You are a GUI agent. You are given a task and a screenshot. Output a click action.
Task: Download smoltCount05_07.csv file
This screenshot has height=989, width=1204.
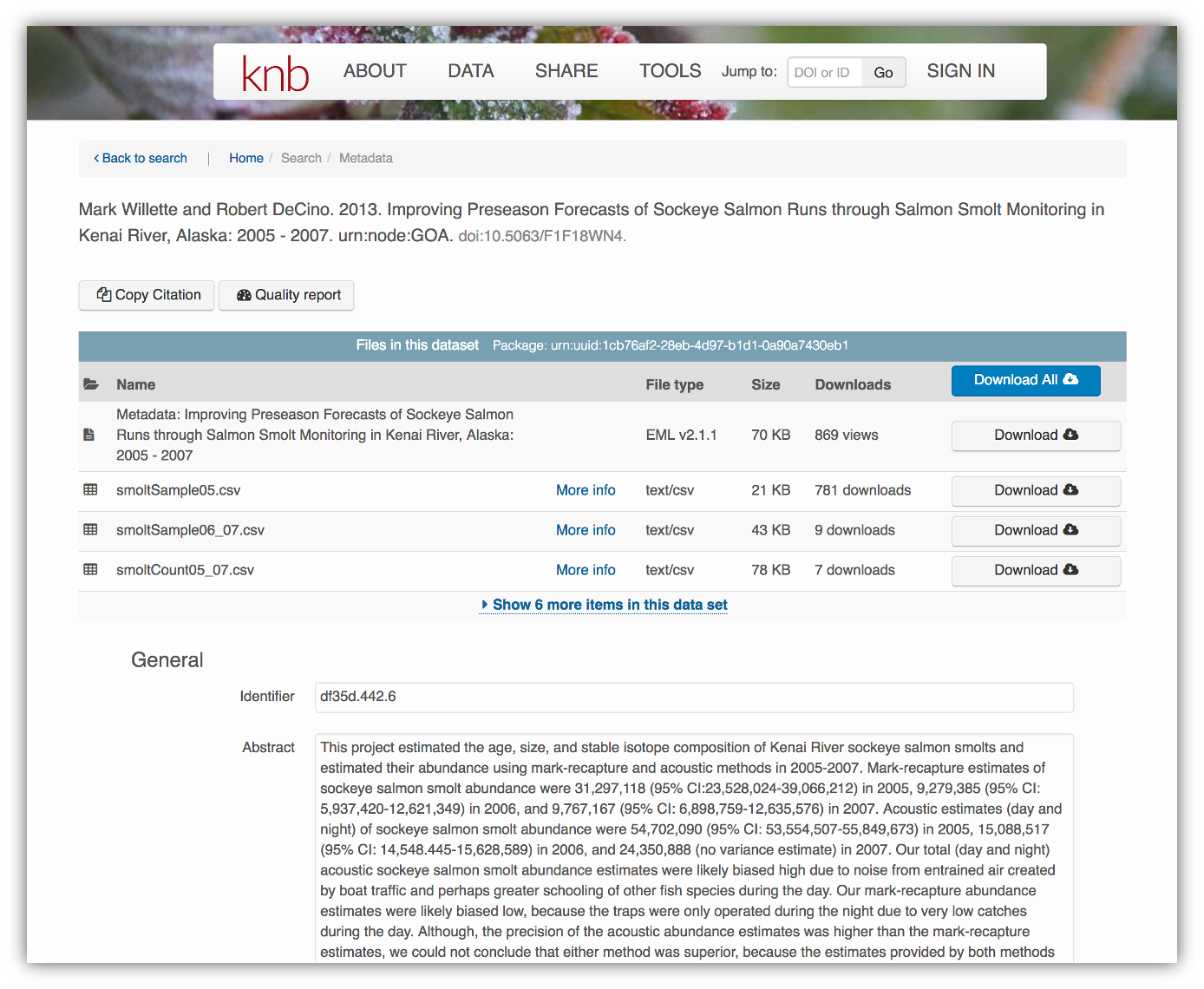1036,571
